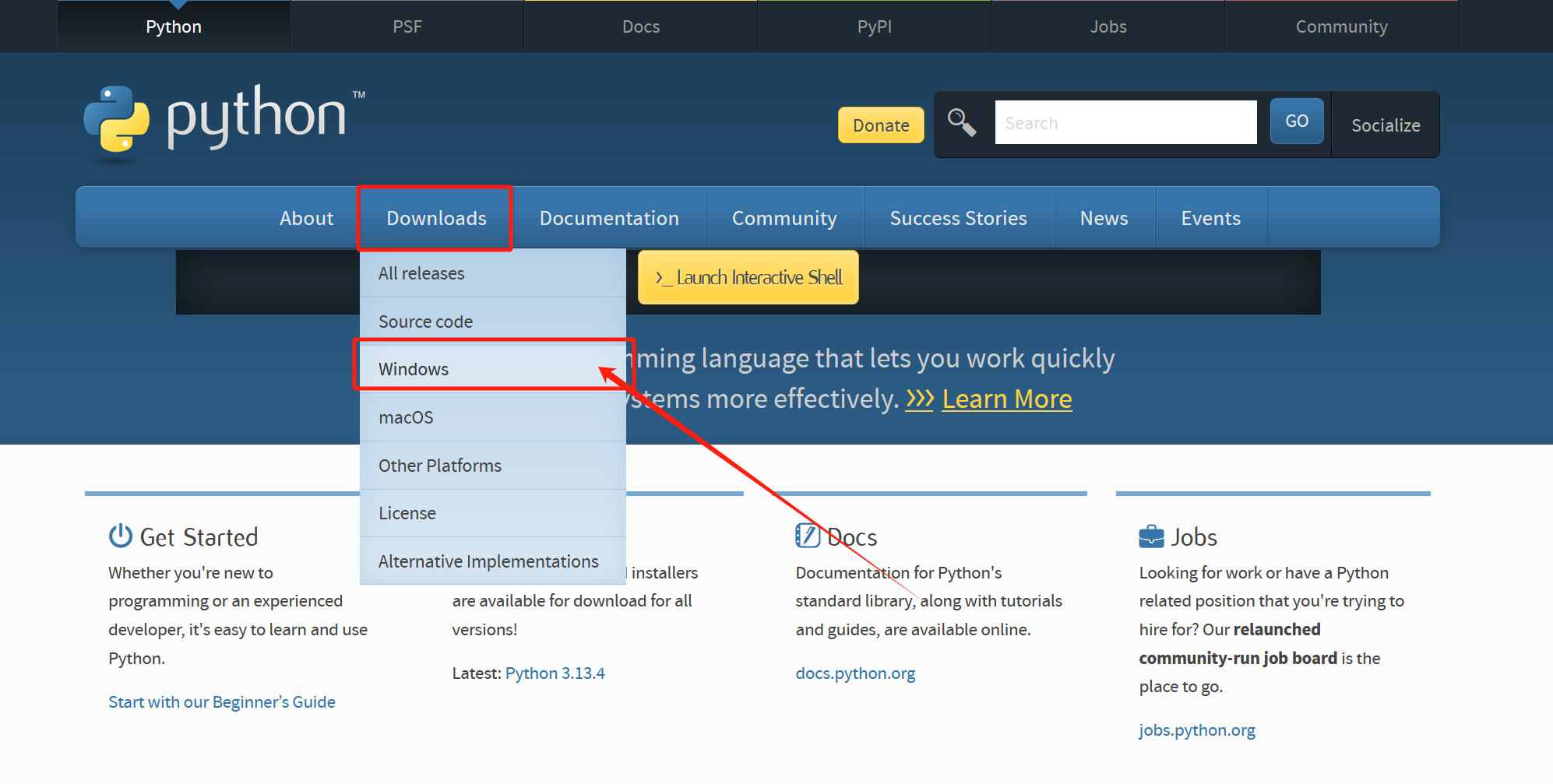Open the Downloads navigation menu
This screenshot has height=784, width=1553.
pos(436,218)
